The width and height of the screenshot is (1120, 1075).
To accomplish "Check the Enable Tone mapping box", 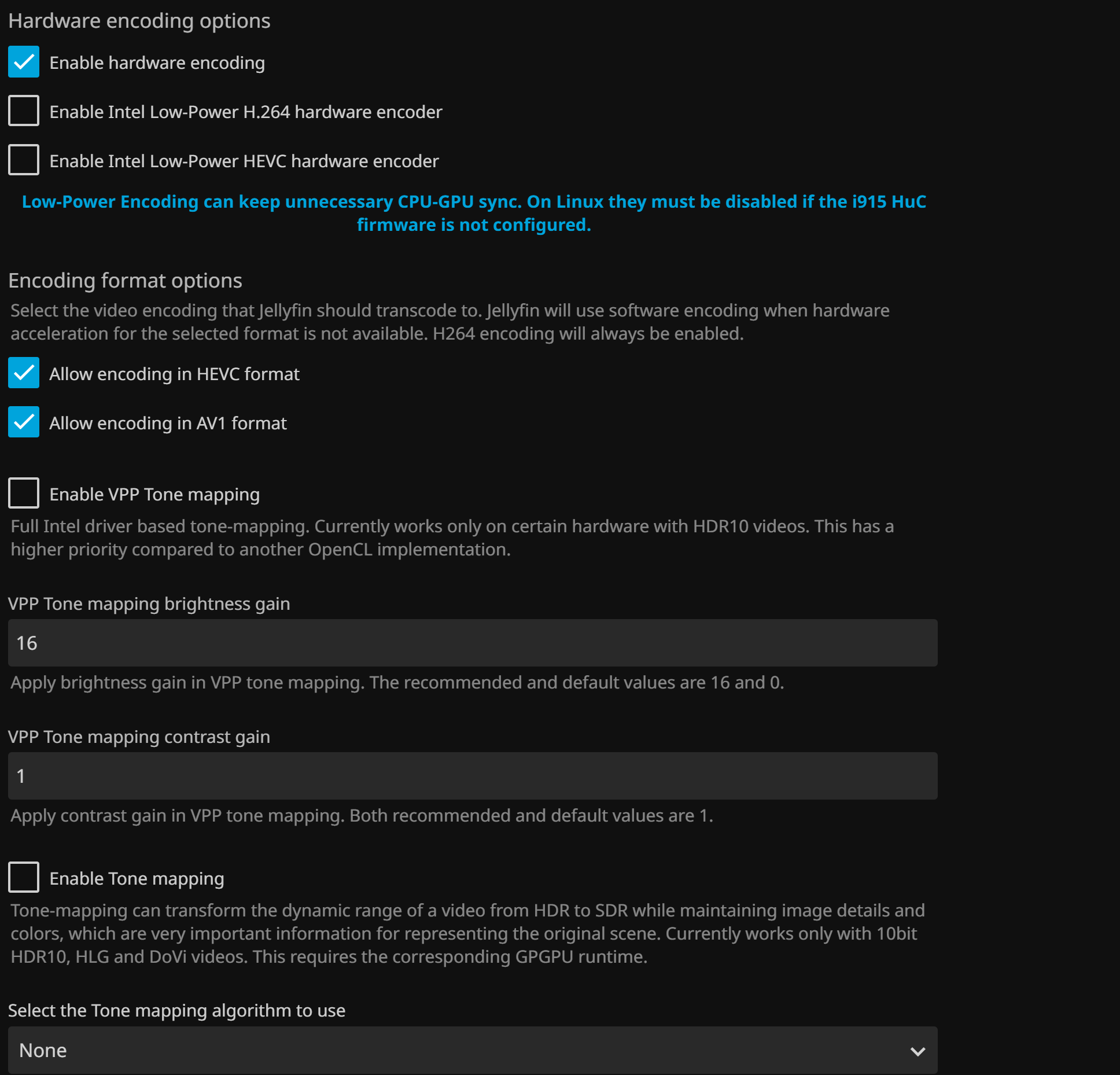I will point(24,878).
